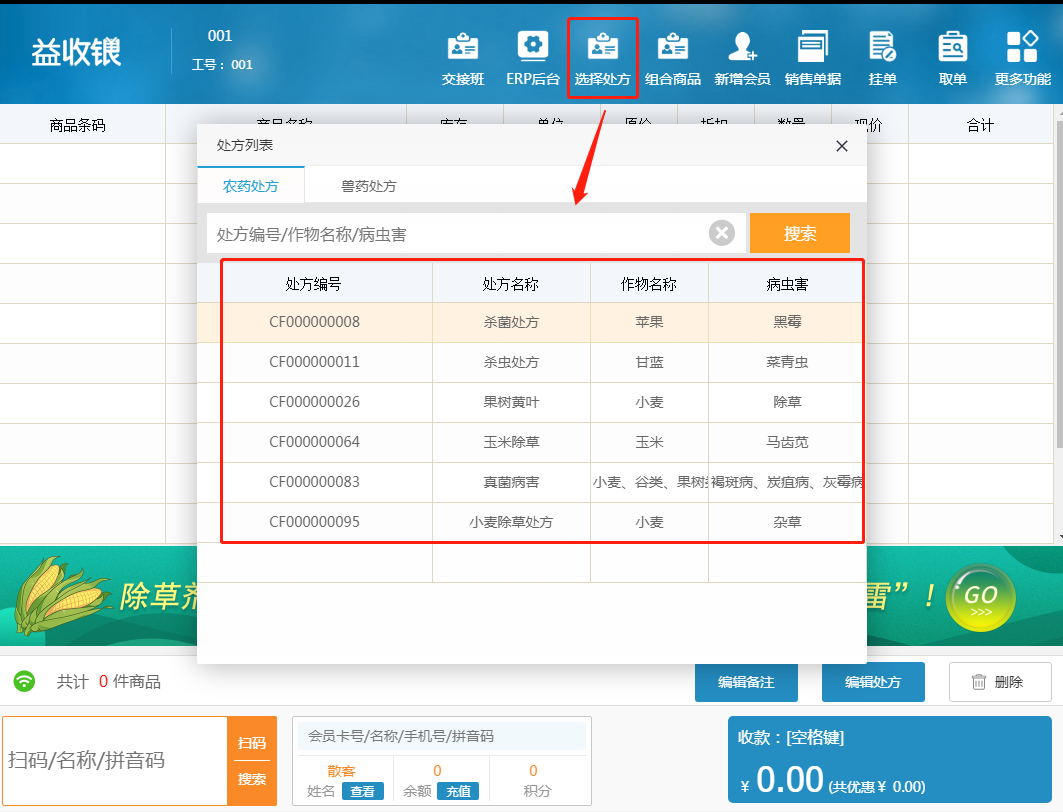Open the 组合商品 combo goods icon

(x=672, y=58)
